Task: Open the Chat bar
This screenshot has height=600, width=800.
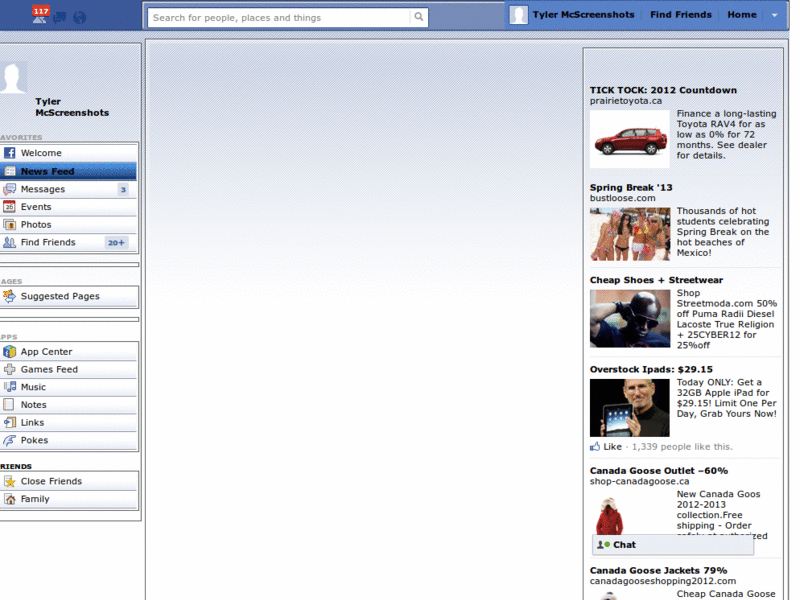Action: (672, 544)
